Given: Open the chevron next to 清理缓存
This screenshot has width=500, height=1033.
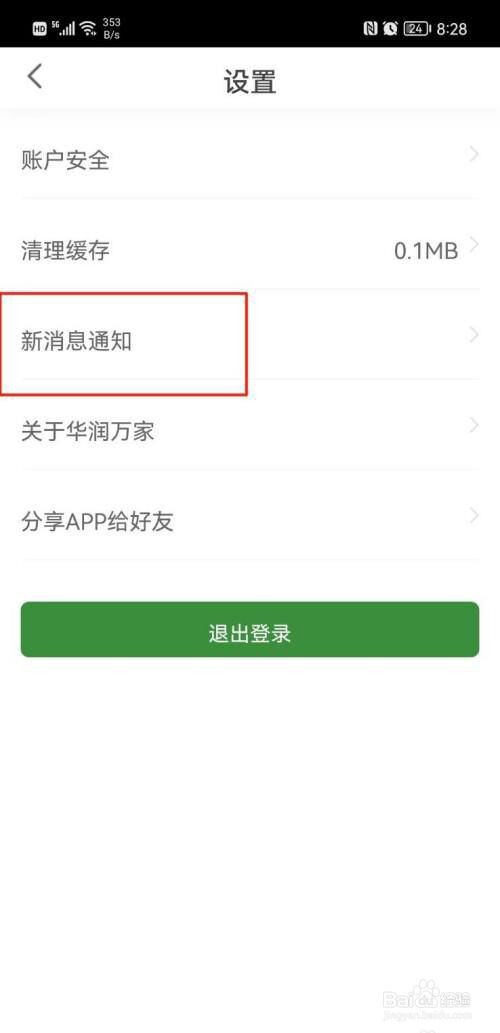Looking at the screenshot, I should tap(474, 246).
